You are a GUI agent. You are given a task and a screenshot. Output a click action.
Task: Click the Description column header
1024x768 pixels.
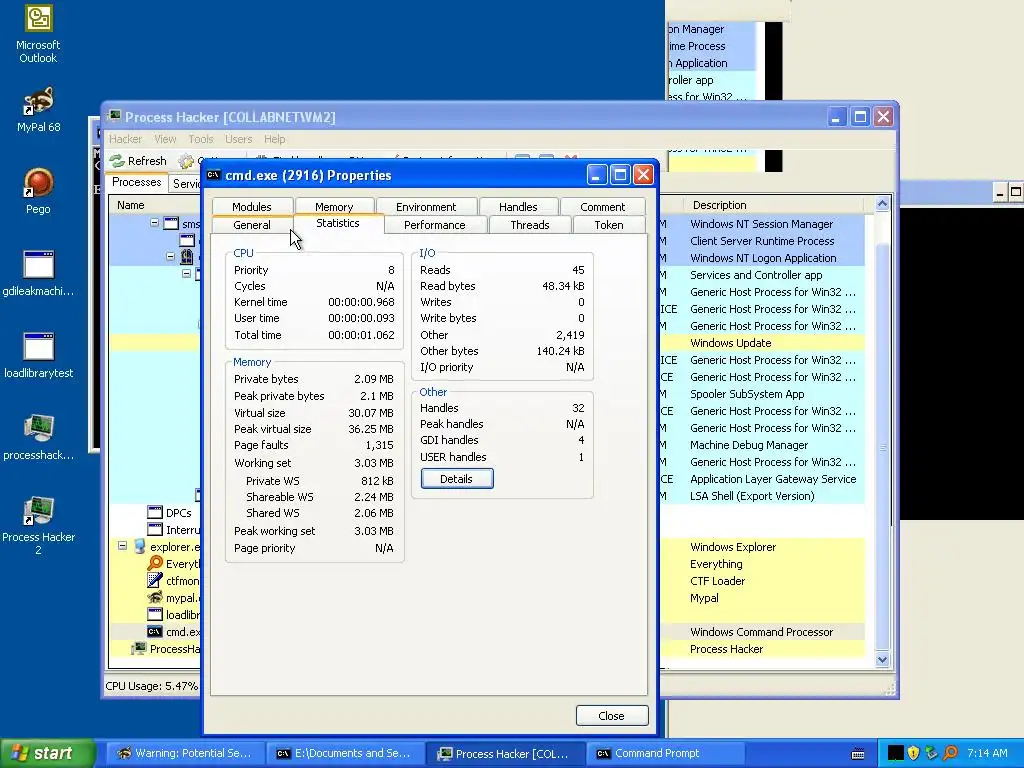click(x=773, y=205)
